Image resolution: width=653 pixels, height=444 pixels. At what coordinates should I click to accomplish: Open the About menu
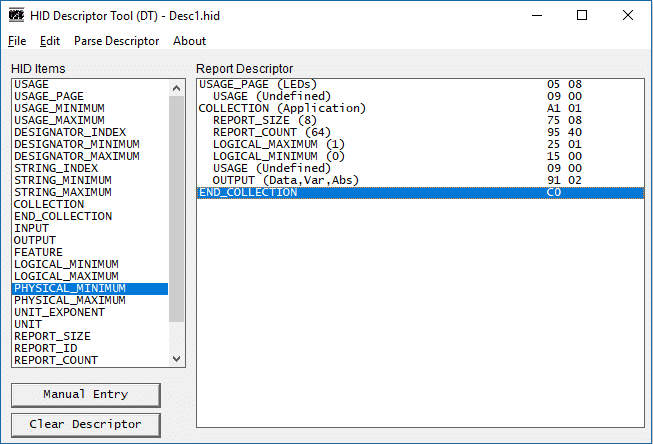(x=189, y=41)
